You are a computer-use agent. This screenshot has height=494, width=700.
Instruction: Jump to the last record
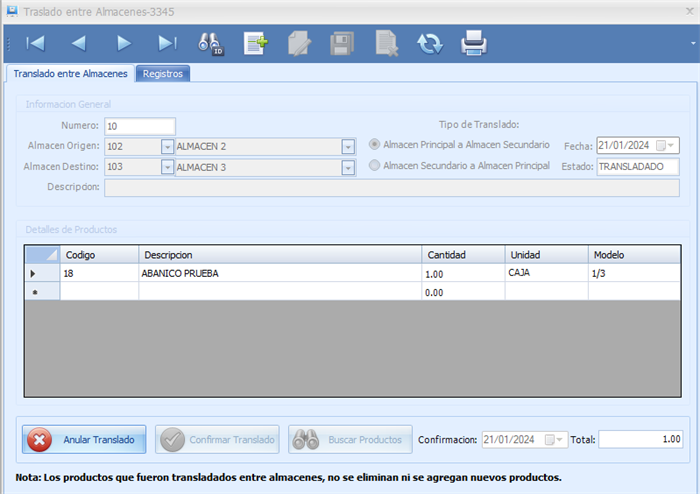[168, 43]
